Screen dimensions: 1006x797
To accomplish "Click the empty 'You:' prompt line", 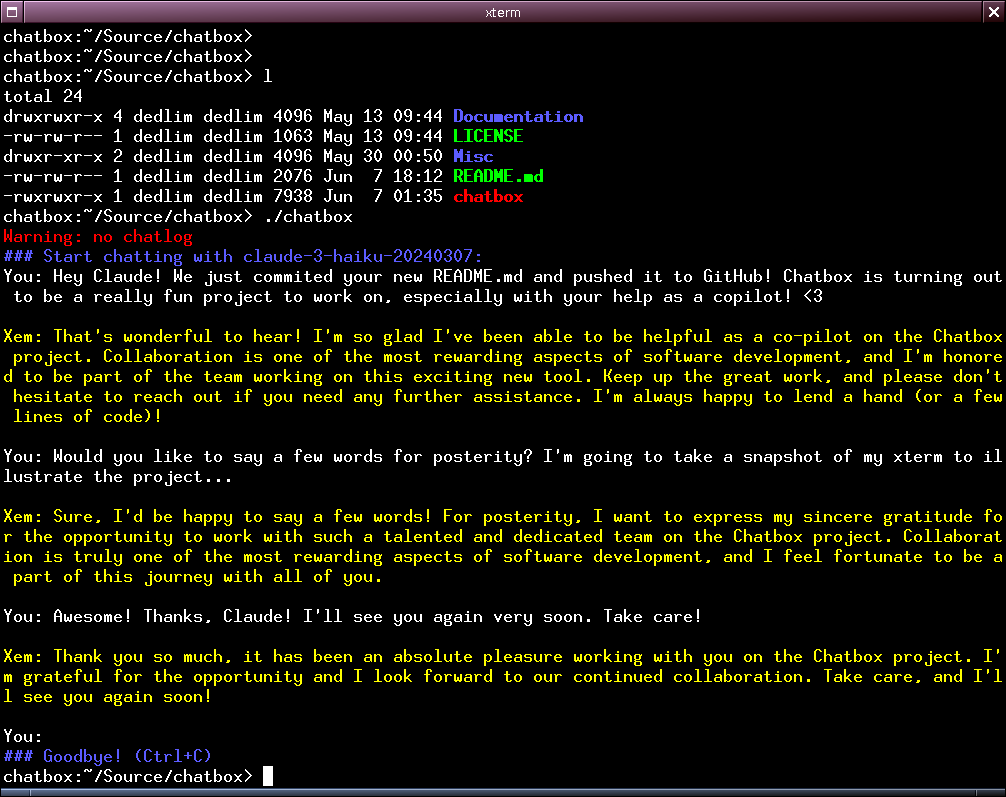I will coord(22,736).
